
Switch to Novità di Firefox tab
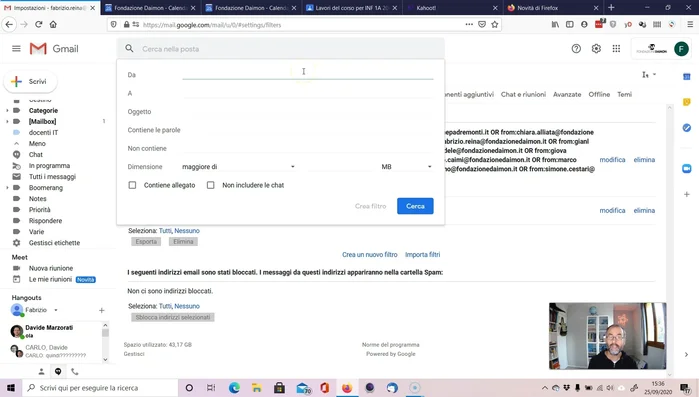click(x=553, y=8)
